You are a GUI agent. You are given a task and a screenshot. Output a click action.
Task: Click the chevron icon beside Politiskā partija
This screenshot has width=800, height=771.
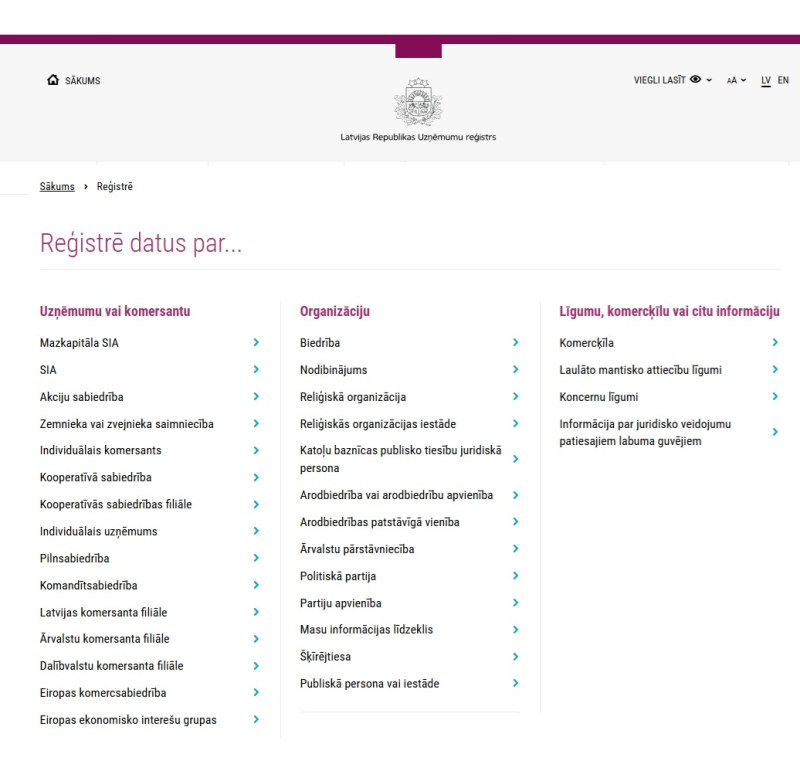[x=516, y=576]
